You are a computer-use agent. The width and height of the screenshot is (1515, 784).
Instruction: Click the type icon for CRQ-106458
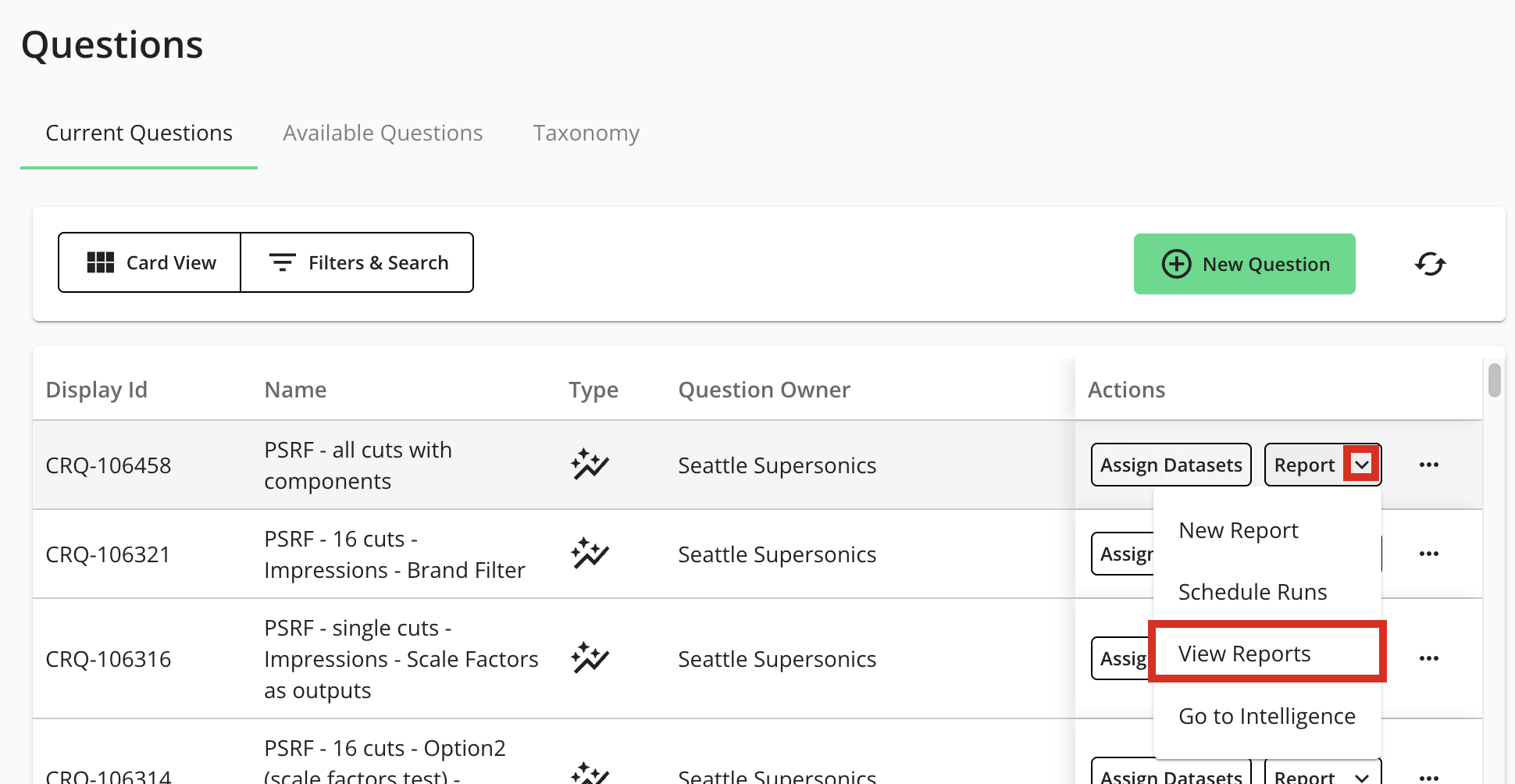click(x=590, y=465)
